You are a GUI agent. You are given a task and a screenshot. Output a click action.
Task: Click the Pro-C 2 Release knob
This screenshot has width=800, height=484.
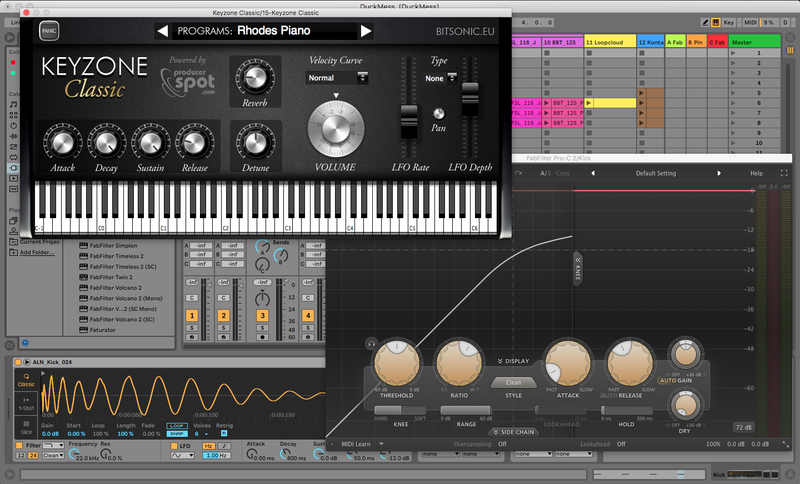[629, 363]
